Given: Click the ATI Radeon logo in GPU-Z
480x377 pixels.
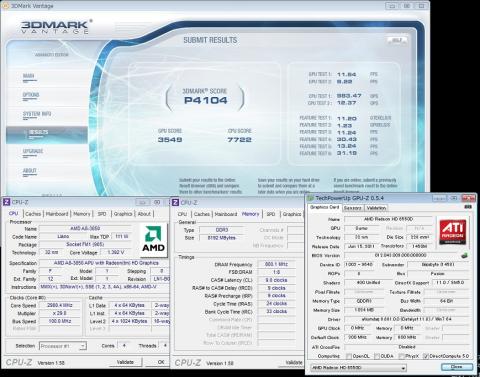Looking at the screenshot, I should 453,231.
